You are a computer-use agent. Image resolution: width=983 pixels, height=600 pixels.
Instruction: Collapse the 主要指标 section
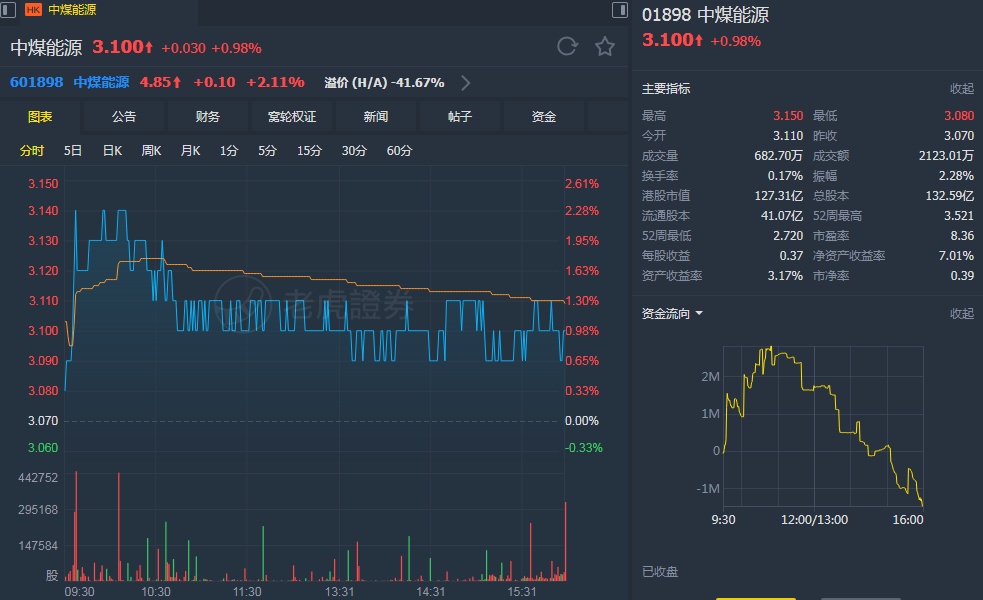click(962, 88)
